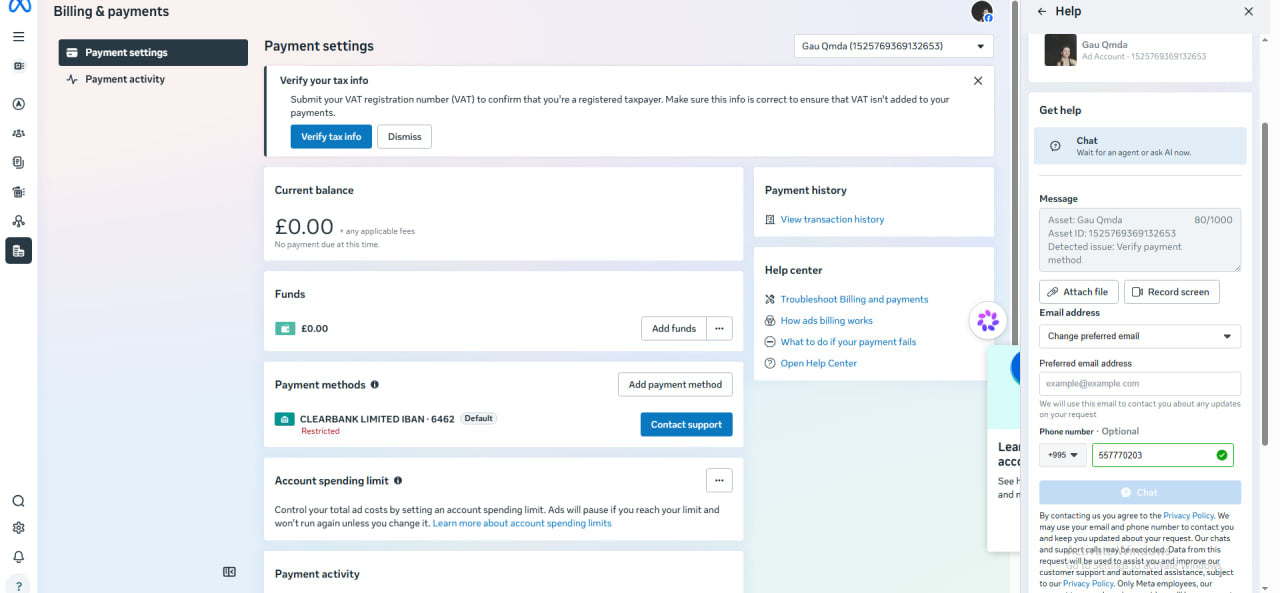Focus the Preferred email address field

pos(1140,384)
